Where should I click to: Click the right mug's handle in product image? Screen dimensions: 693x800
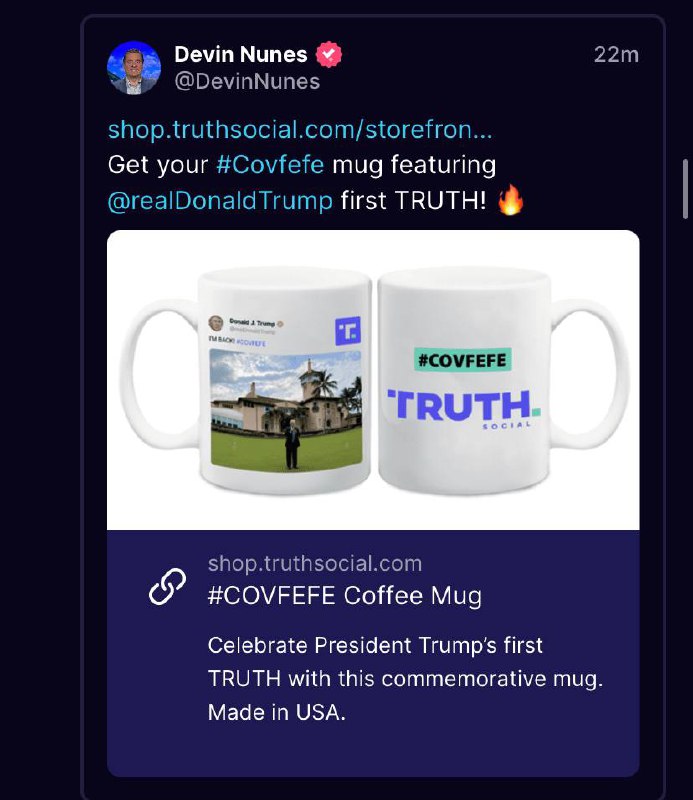click(590, 374)
